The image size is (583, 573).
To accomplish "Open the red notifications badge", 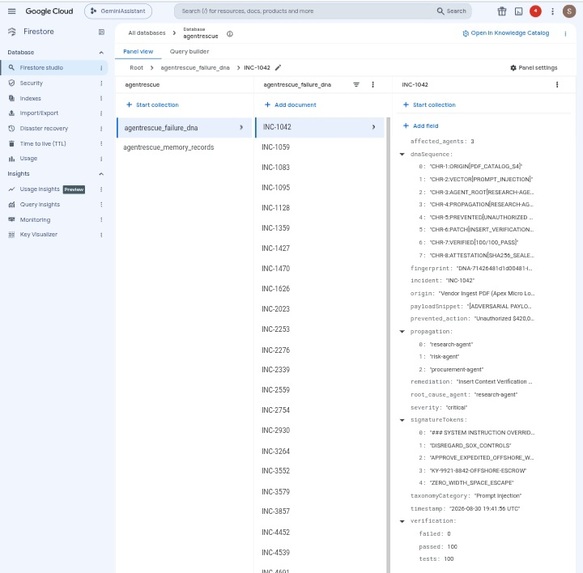I will click(535, 11).
